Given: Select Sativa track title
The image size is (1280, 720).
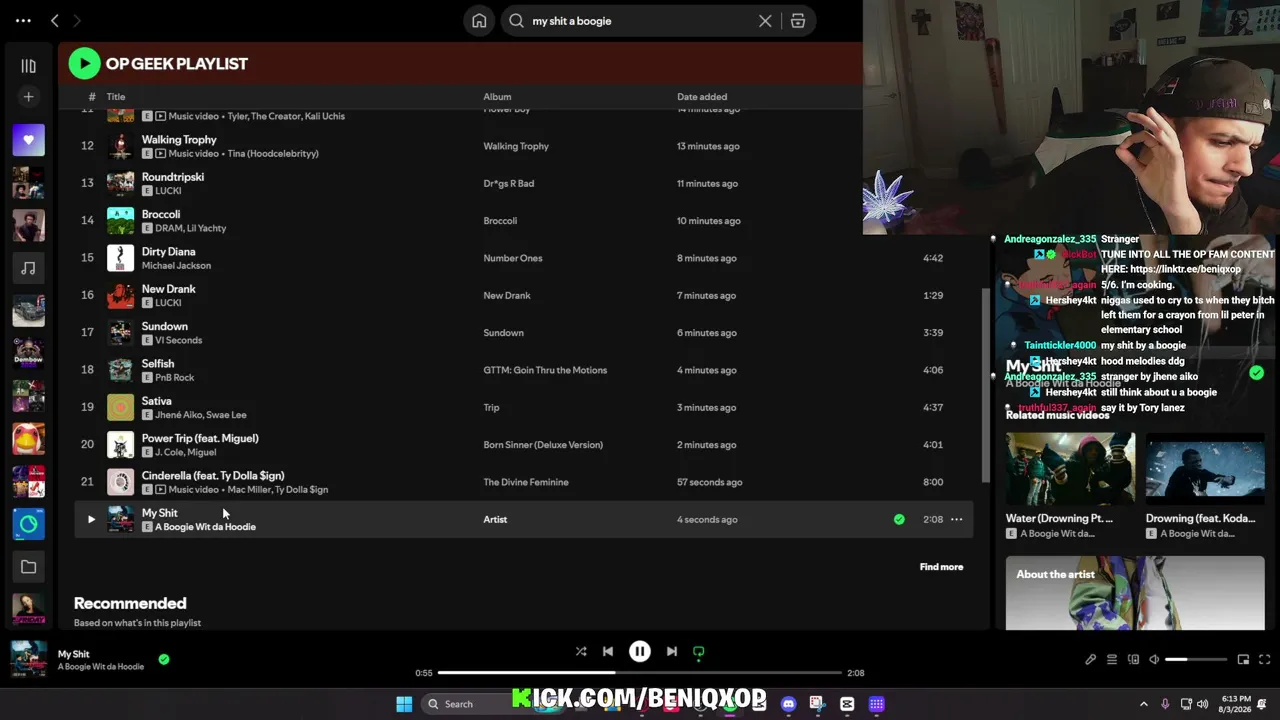Looking at the screenshot, I should coord(157,401).
